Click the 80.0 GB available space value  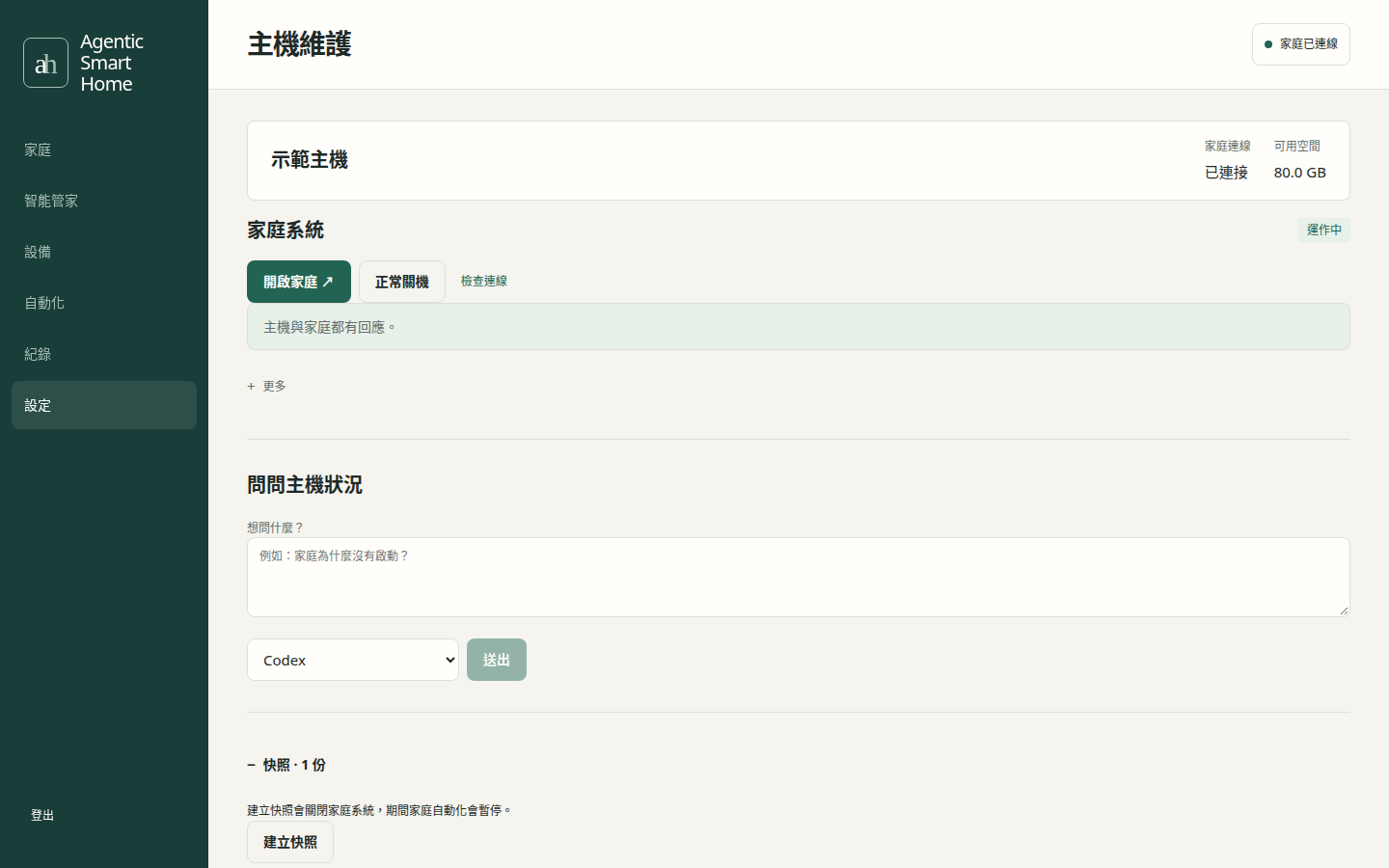pos(1300,173)
